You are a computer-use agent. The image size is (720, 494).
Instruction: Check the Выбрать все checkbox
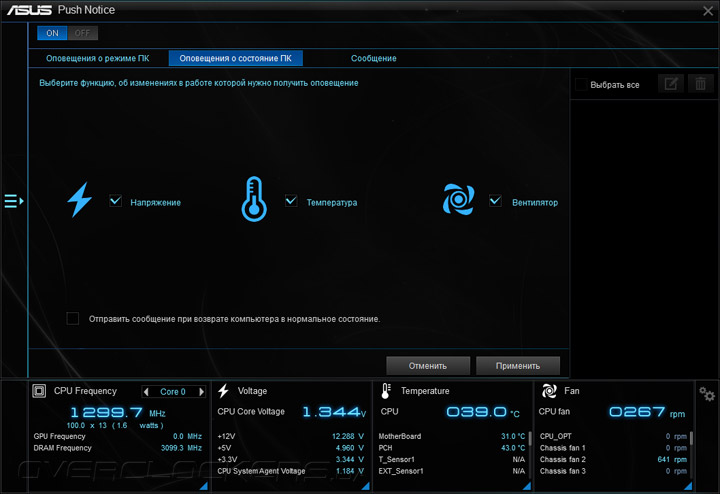[x=580, y=84]
